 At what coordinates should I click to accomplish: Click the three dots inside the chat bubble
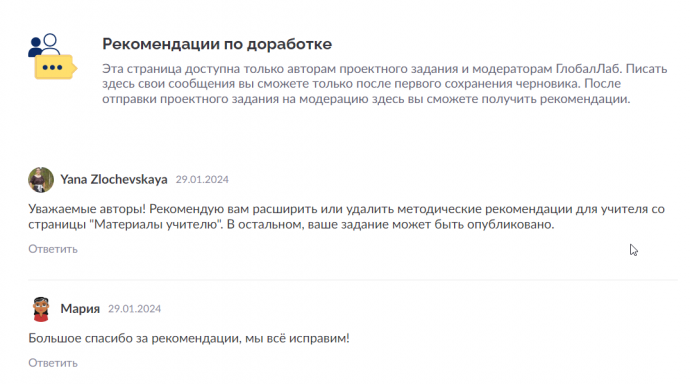point(52,67)
